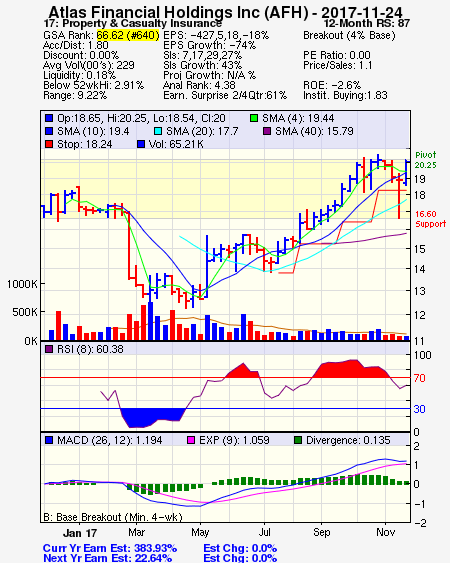Screen dimensions: 450x563
Task: Click the 'EXP (9): 1.059' legend text
Action: click(234, 440)
